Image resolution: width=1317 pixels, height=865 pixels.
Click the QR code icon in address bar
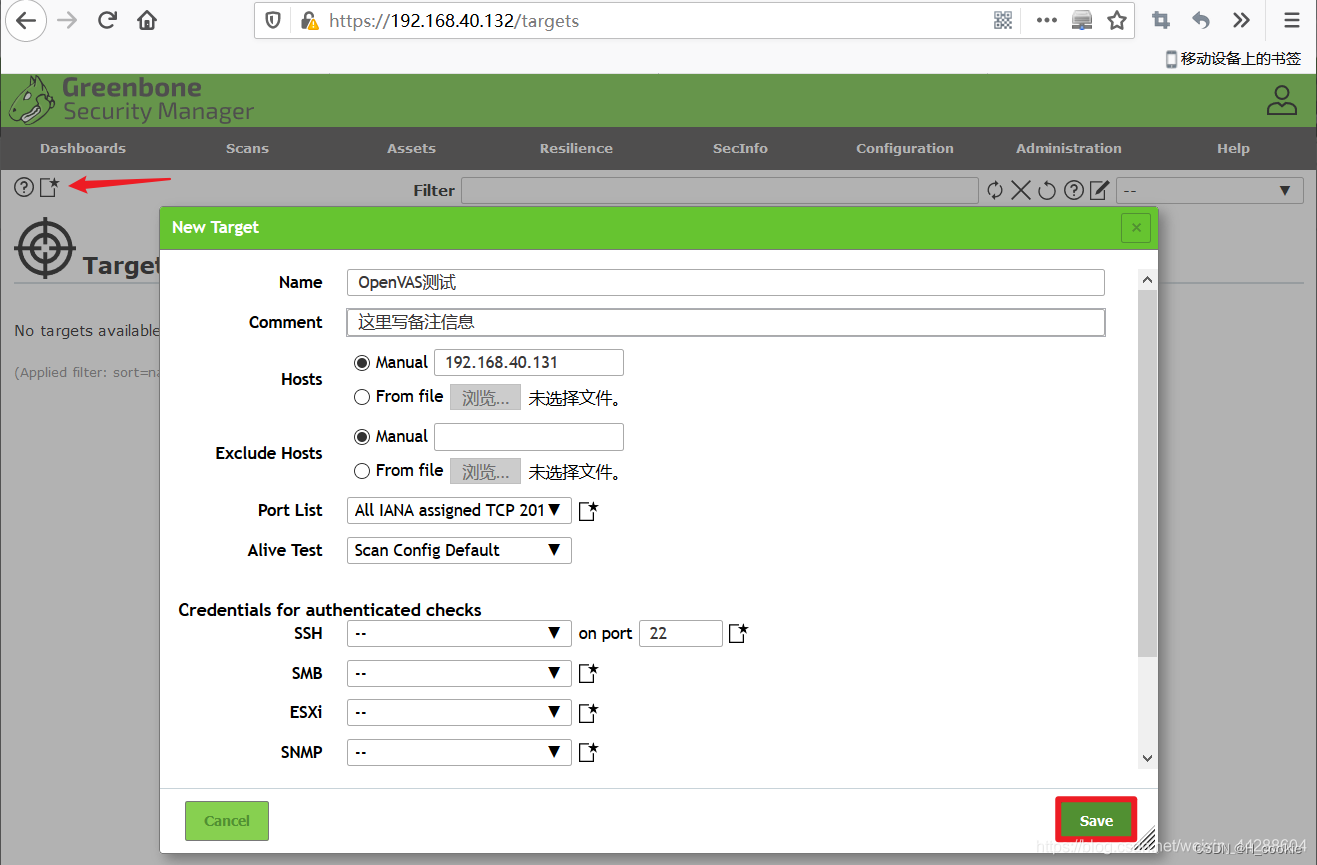[x=1003, y=21]
